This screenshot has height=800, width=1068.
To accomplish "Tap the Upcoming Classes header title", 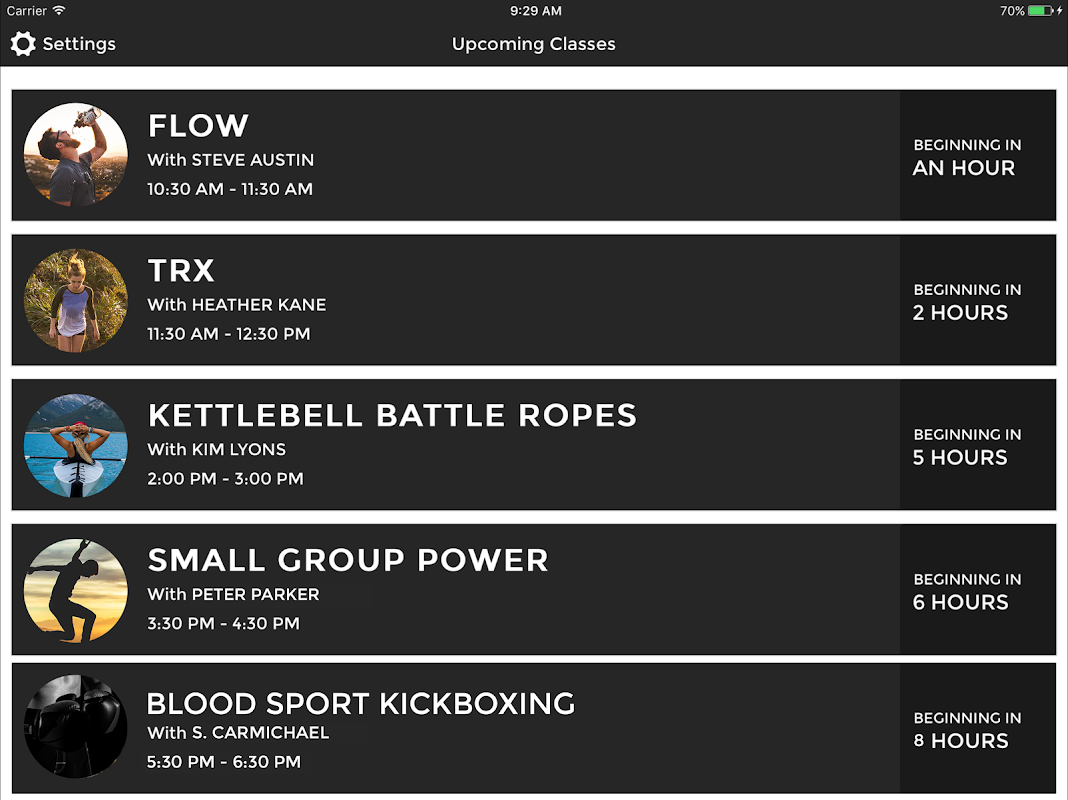I will click(533, 44).
